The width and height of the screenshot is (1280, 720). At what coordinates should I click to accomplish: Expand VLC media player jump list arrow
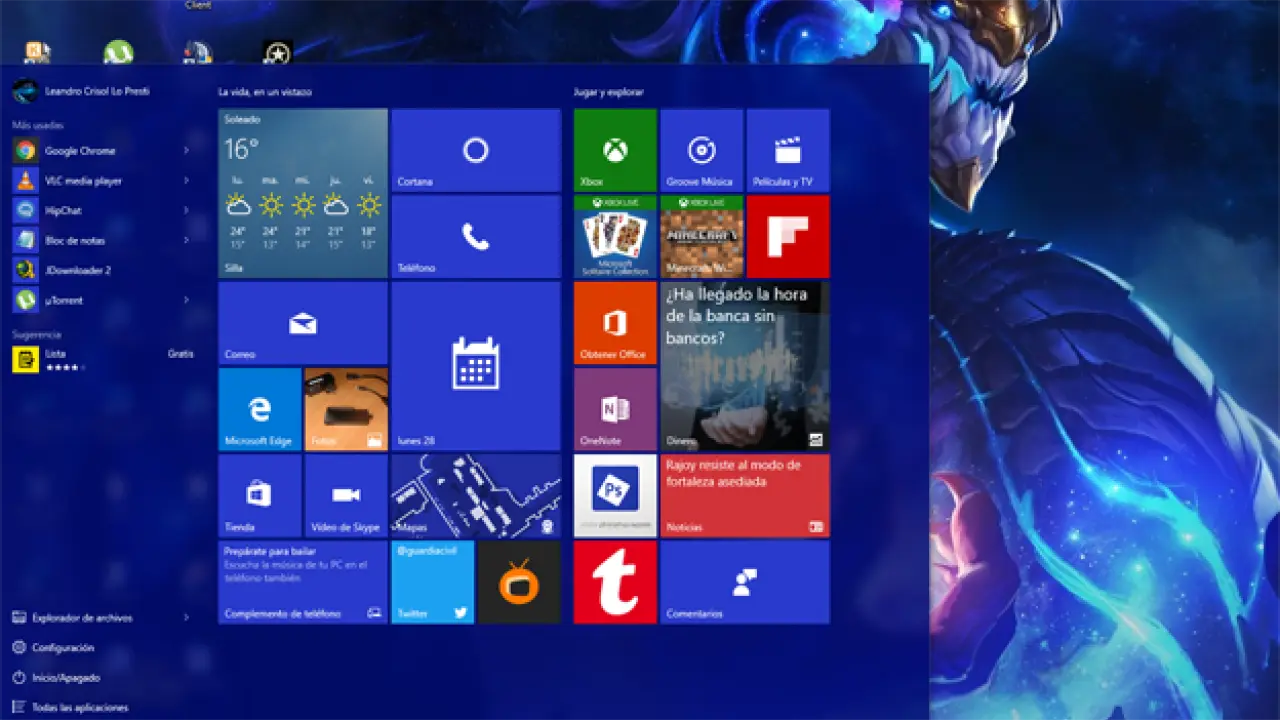[x=186, y=181]
